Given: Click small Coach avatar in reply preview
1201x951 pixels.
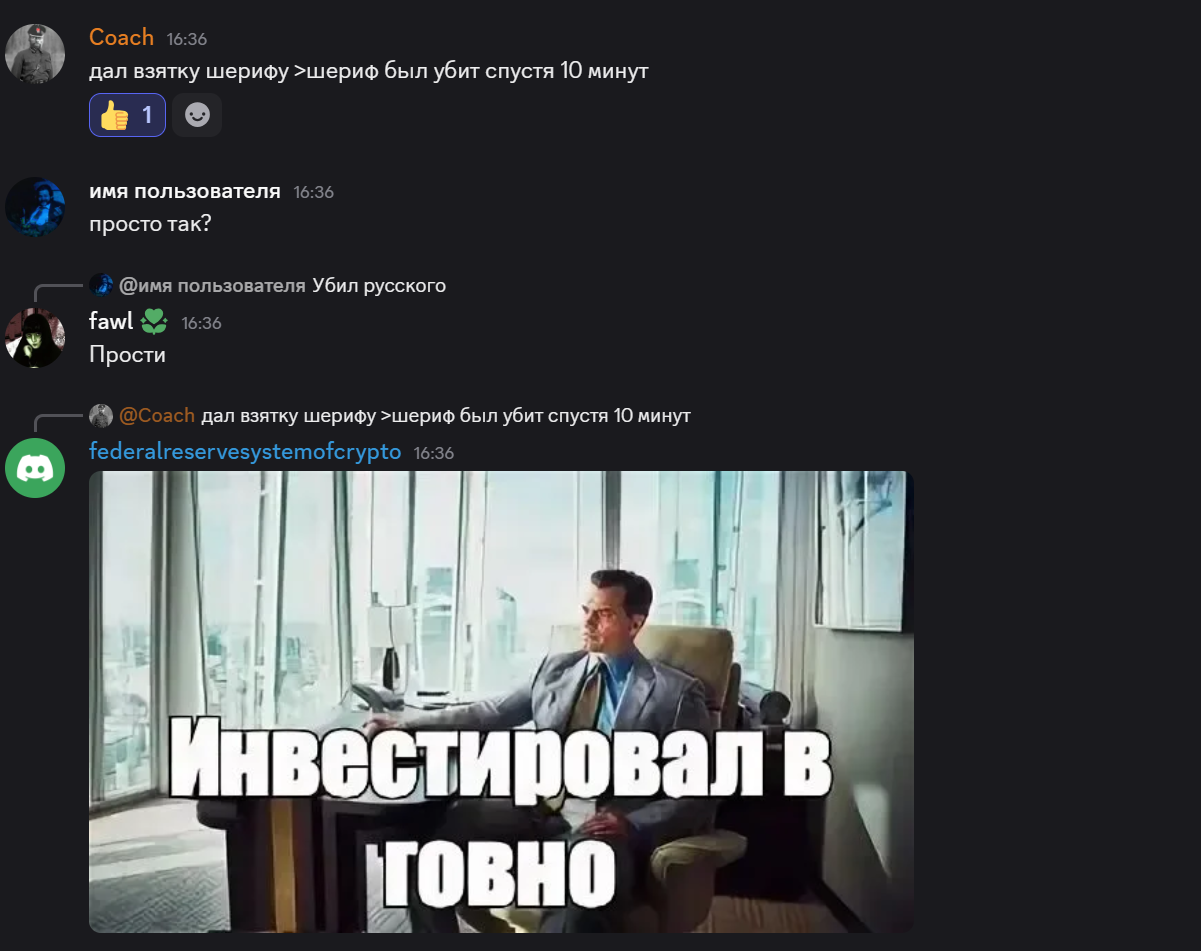Looking at the screenshot, I should [101, 415].
